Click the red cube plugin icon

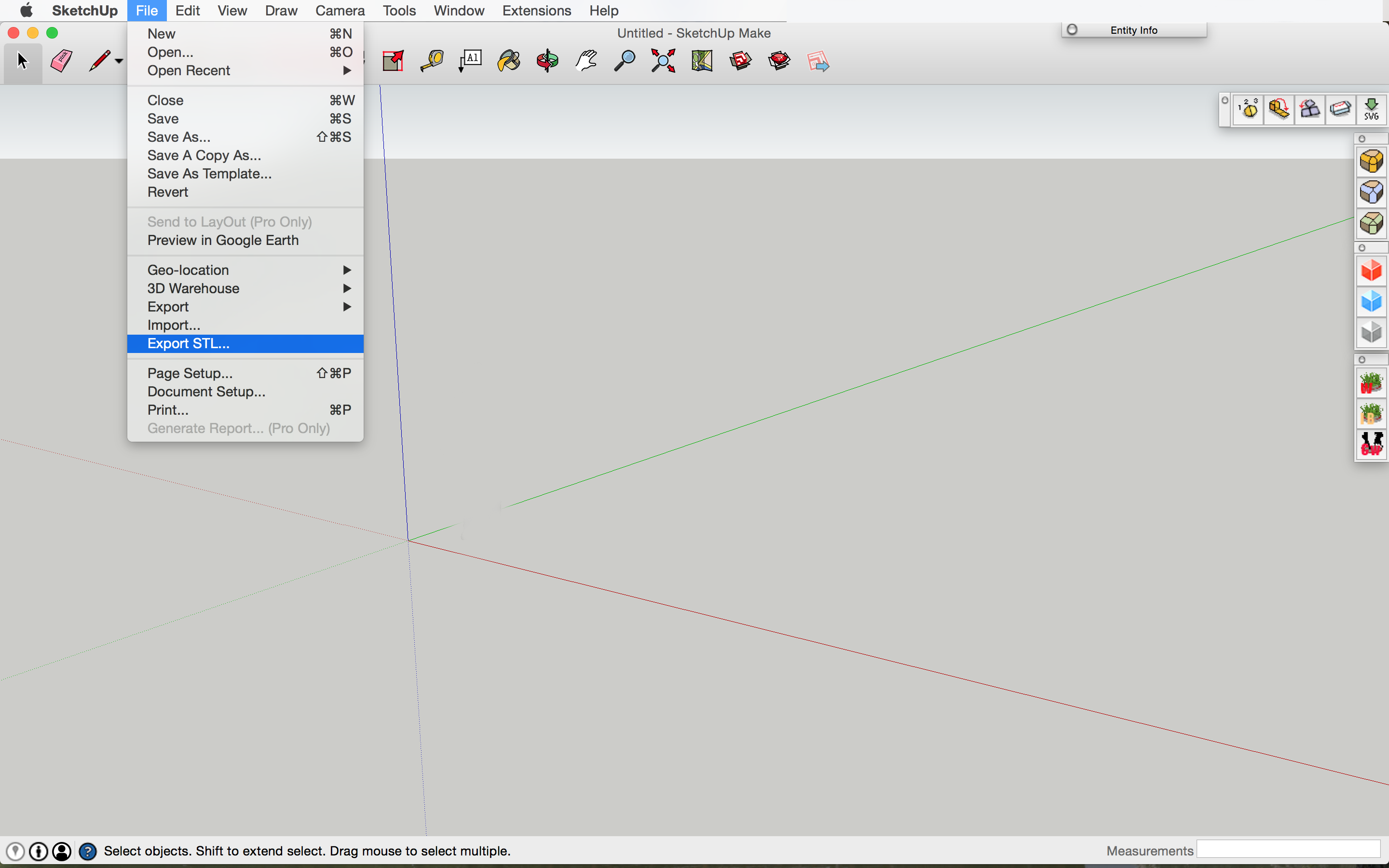click(1371, 271)
